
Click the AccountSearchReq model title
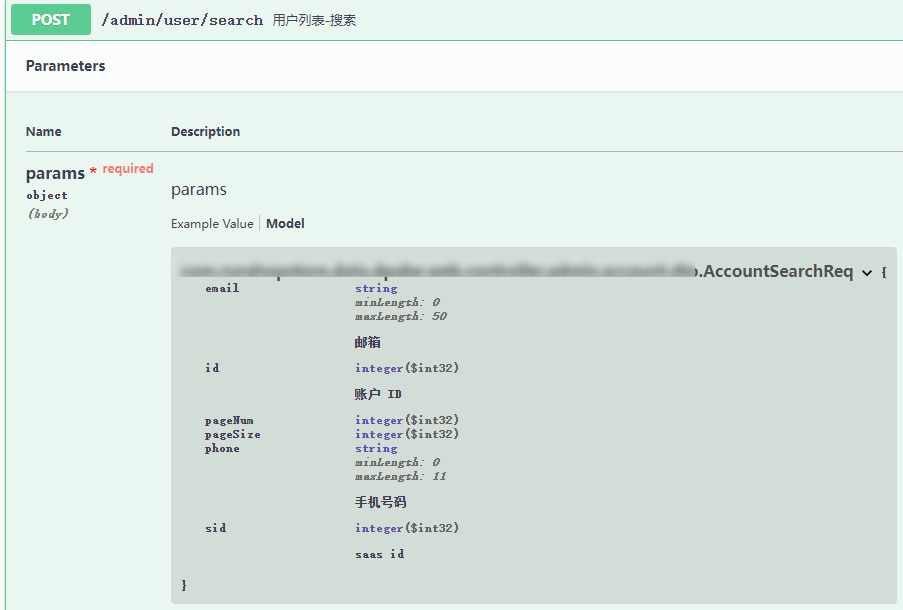[778, 272]
